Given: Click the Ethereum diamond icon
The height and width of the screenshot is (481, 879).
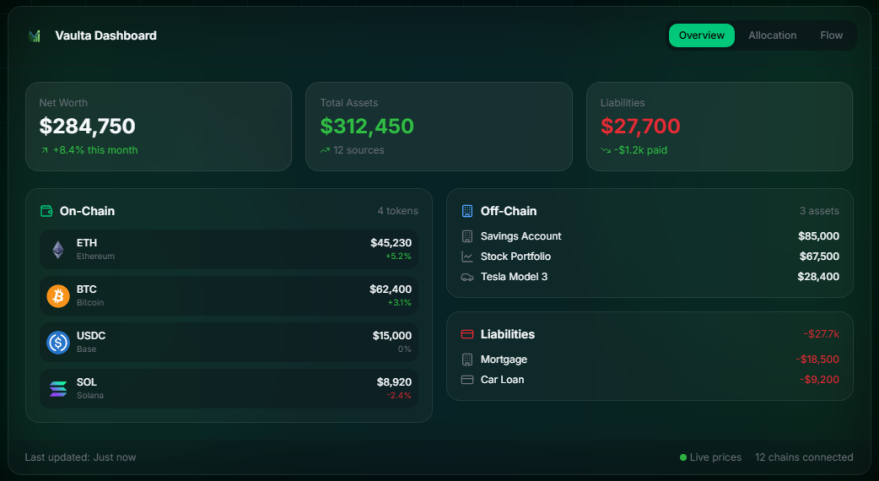Looking at the screenshot, I should (x=58, y=249).
